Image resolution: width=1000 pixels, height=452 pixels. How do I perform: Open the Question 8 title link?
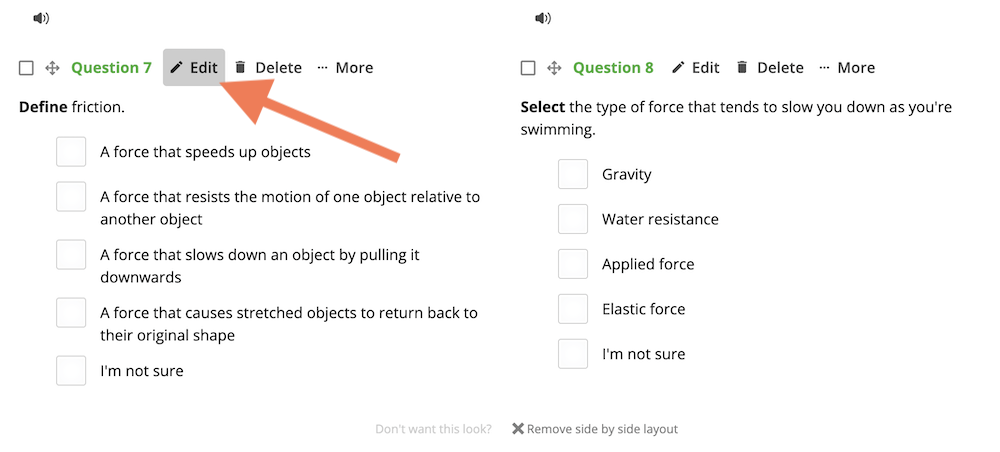[x=614, y=68]
